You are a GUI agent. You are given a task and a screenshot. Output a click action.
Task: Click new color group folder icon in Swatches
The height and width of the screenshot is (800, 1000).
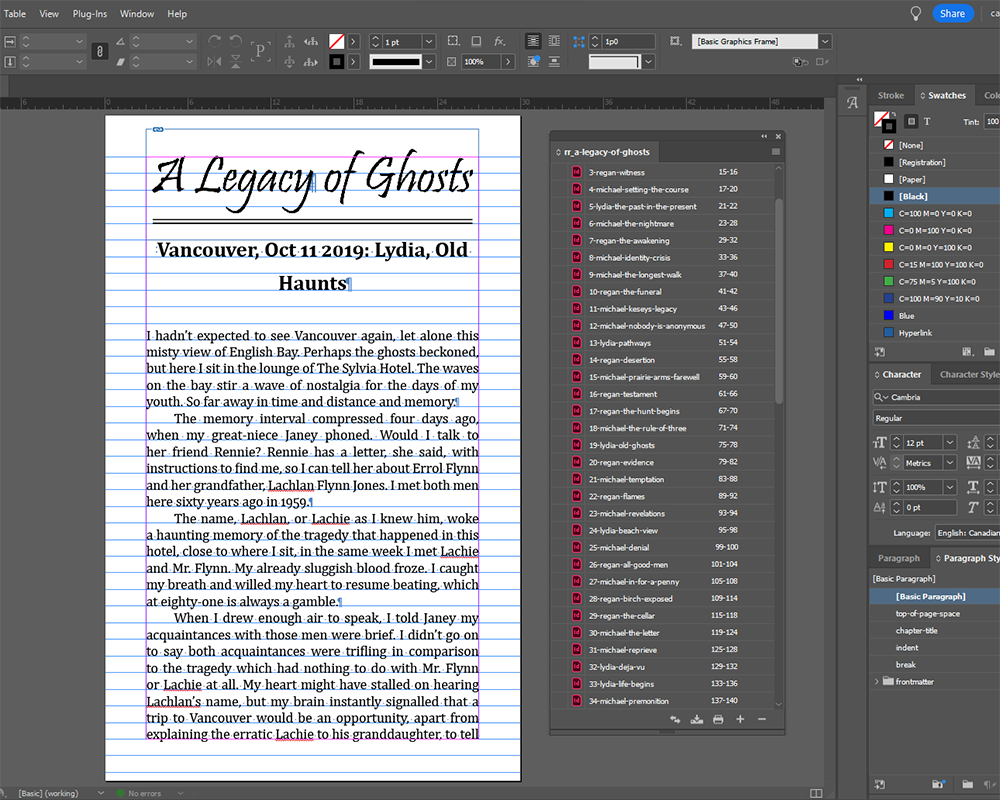[989, 352]
